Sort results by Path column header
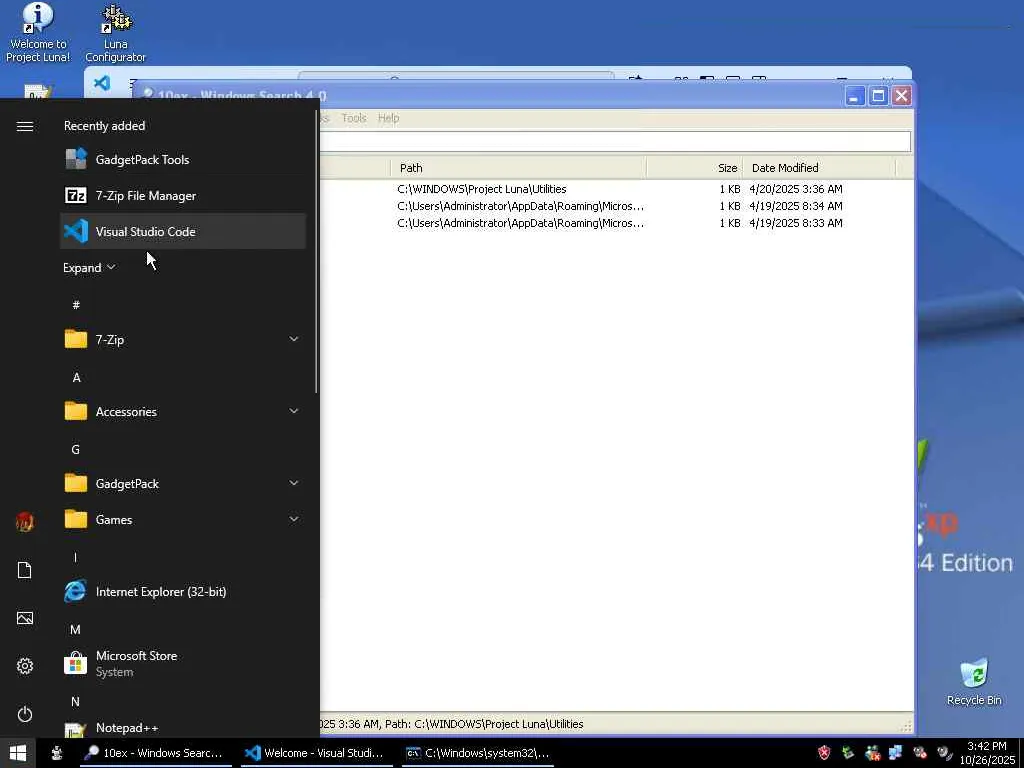 pos(519,168)
